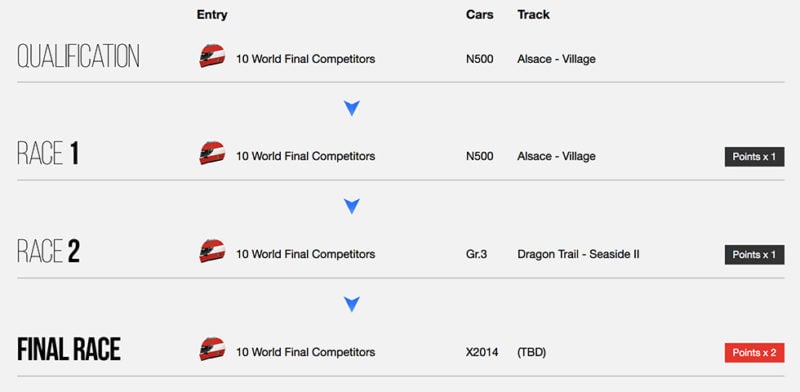Viewport: 800px width, 392px height.
Task: Click blue arrow below Qualification row
Action: [x=352, y=108]
